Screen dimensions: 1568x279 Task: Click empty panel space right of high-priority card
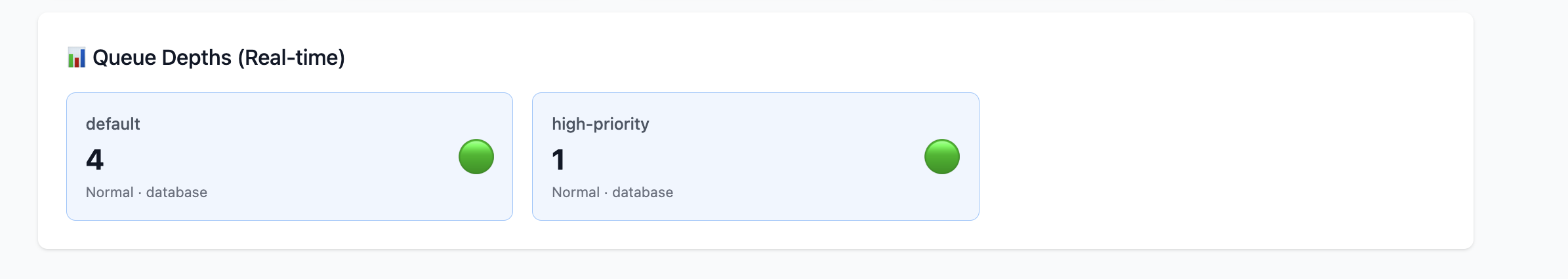point(1214,157)
